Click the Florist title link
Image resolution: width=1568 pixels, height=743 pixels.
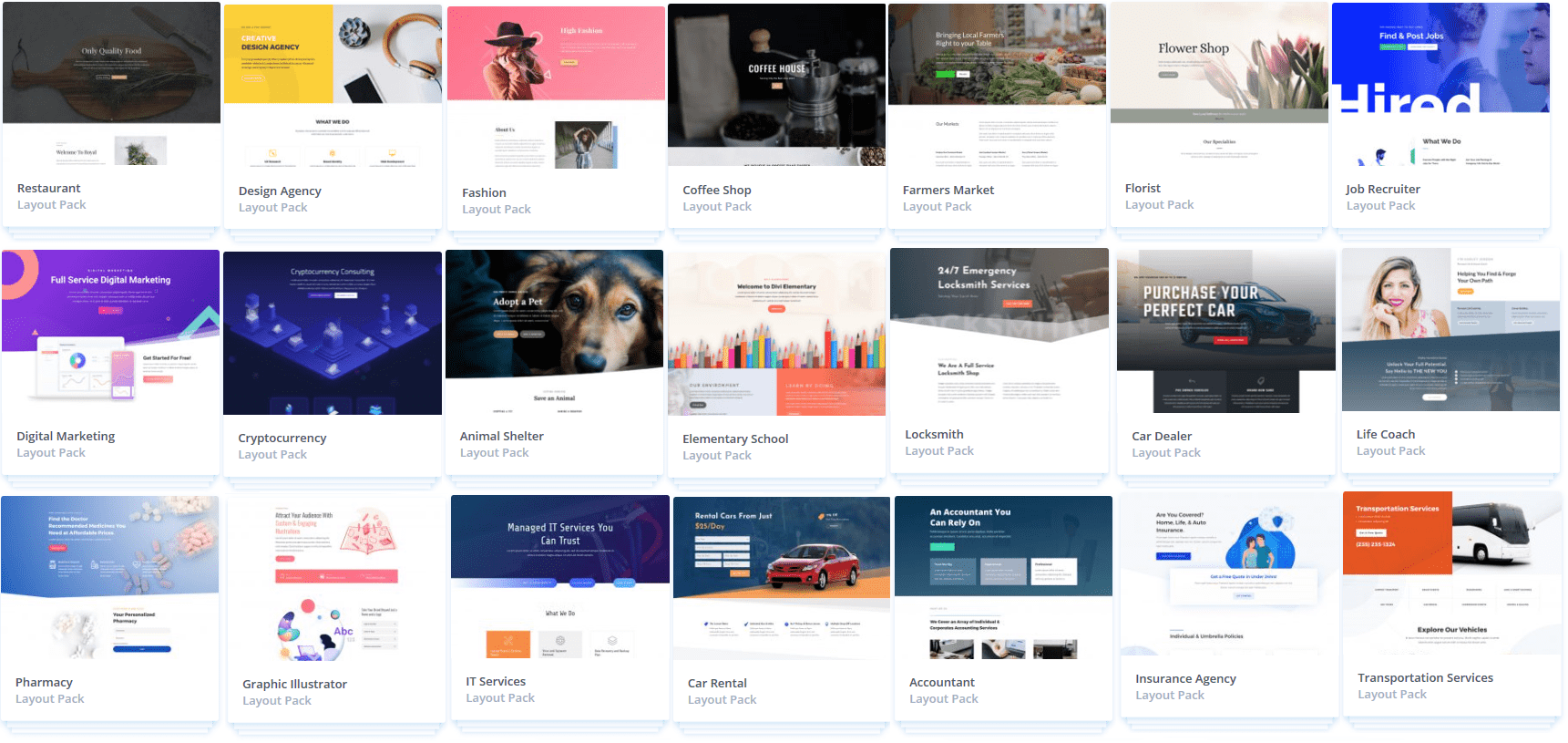[1143, 189]
